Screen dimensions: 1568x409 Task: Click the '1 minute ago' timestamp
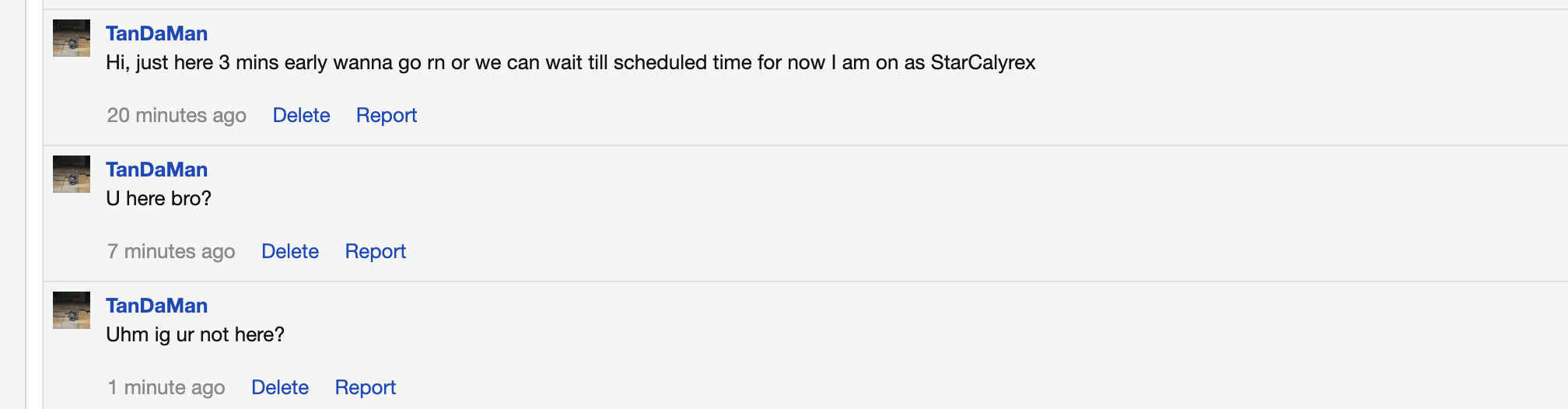[x=166, y=387]
